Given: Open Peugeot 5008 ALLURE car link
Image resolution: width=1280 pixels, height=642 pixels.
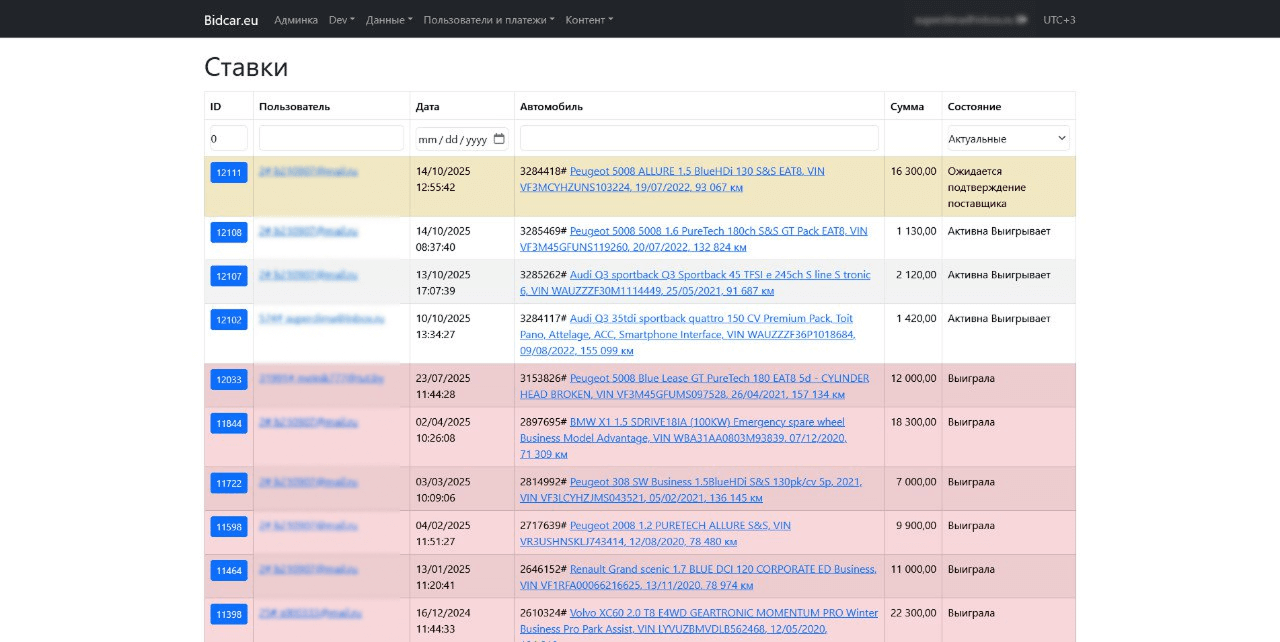Looking at the screenshot, I should coord(697,171).
